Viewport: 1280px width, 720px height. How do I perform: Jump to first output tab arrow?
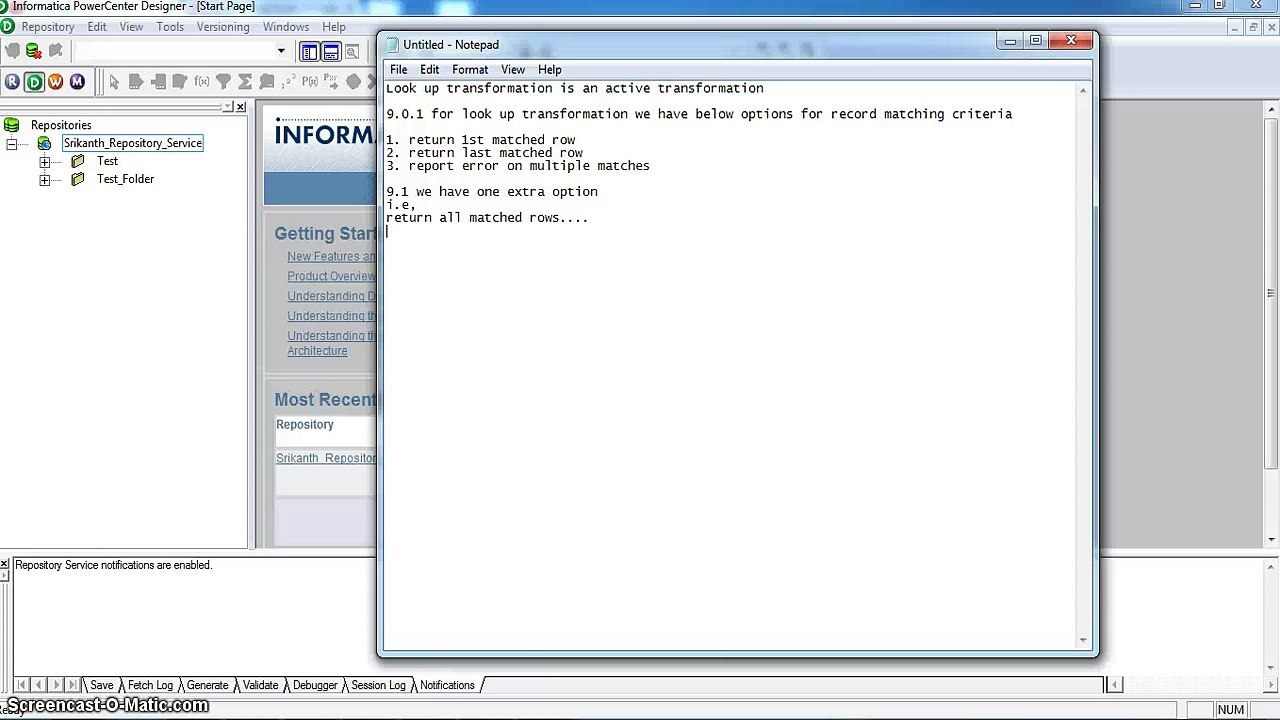(x=21, y=685)
